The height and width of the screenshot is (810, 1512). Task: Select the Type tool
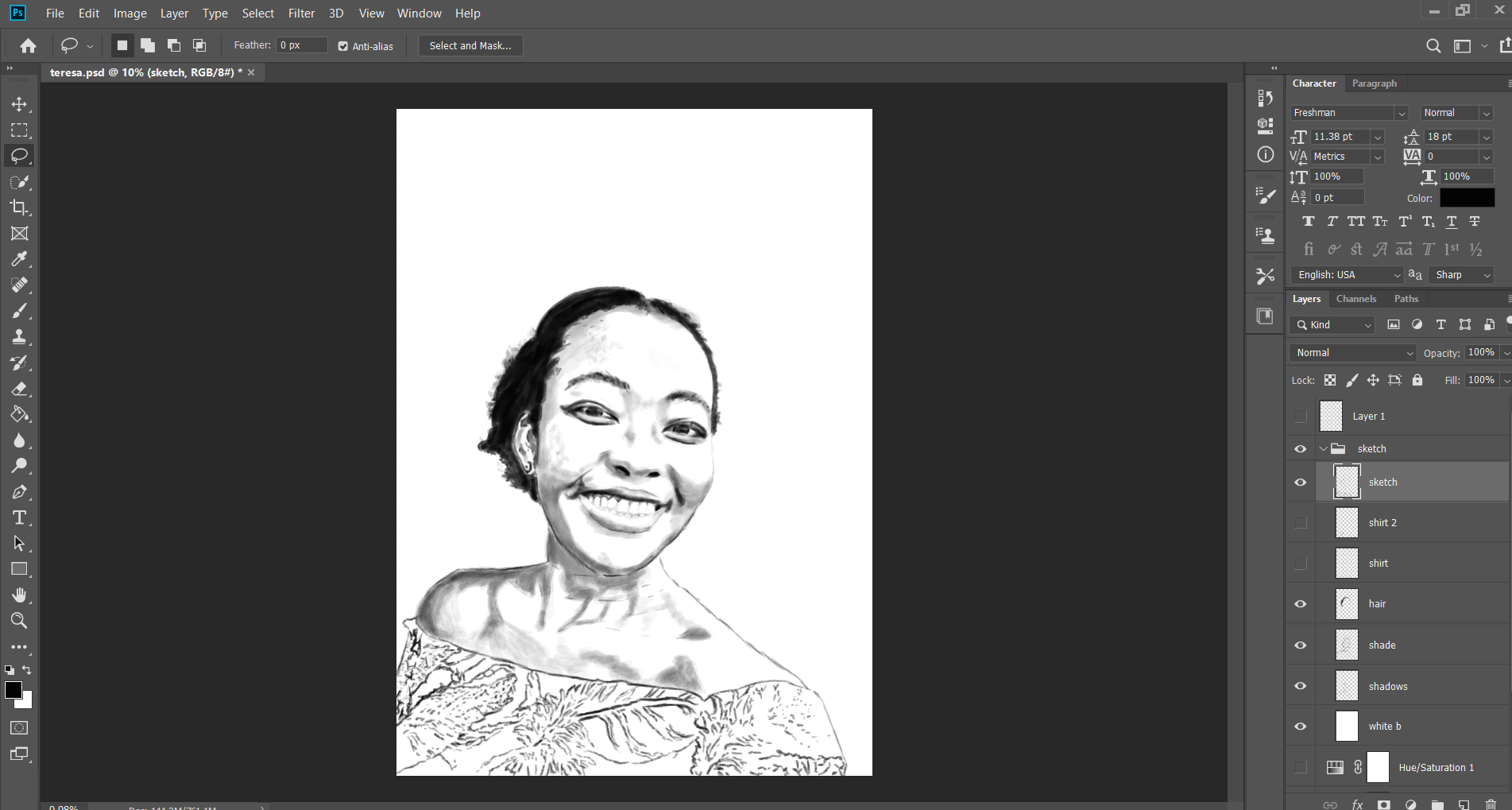coord(19,517)
